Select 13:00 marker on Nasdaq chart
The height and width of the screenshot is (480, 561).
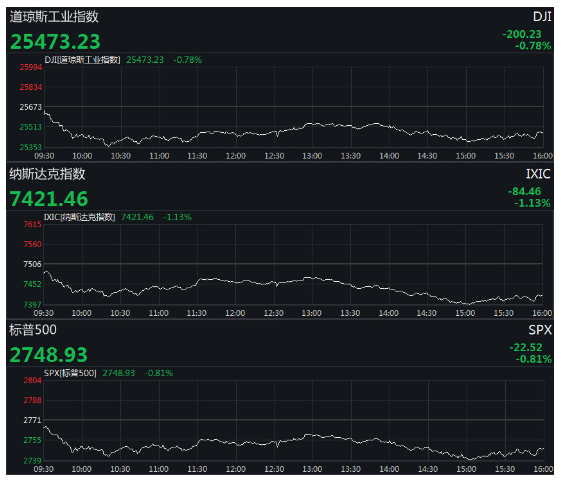312,313
